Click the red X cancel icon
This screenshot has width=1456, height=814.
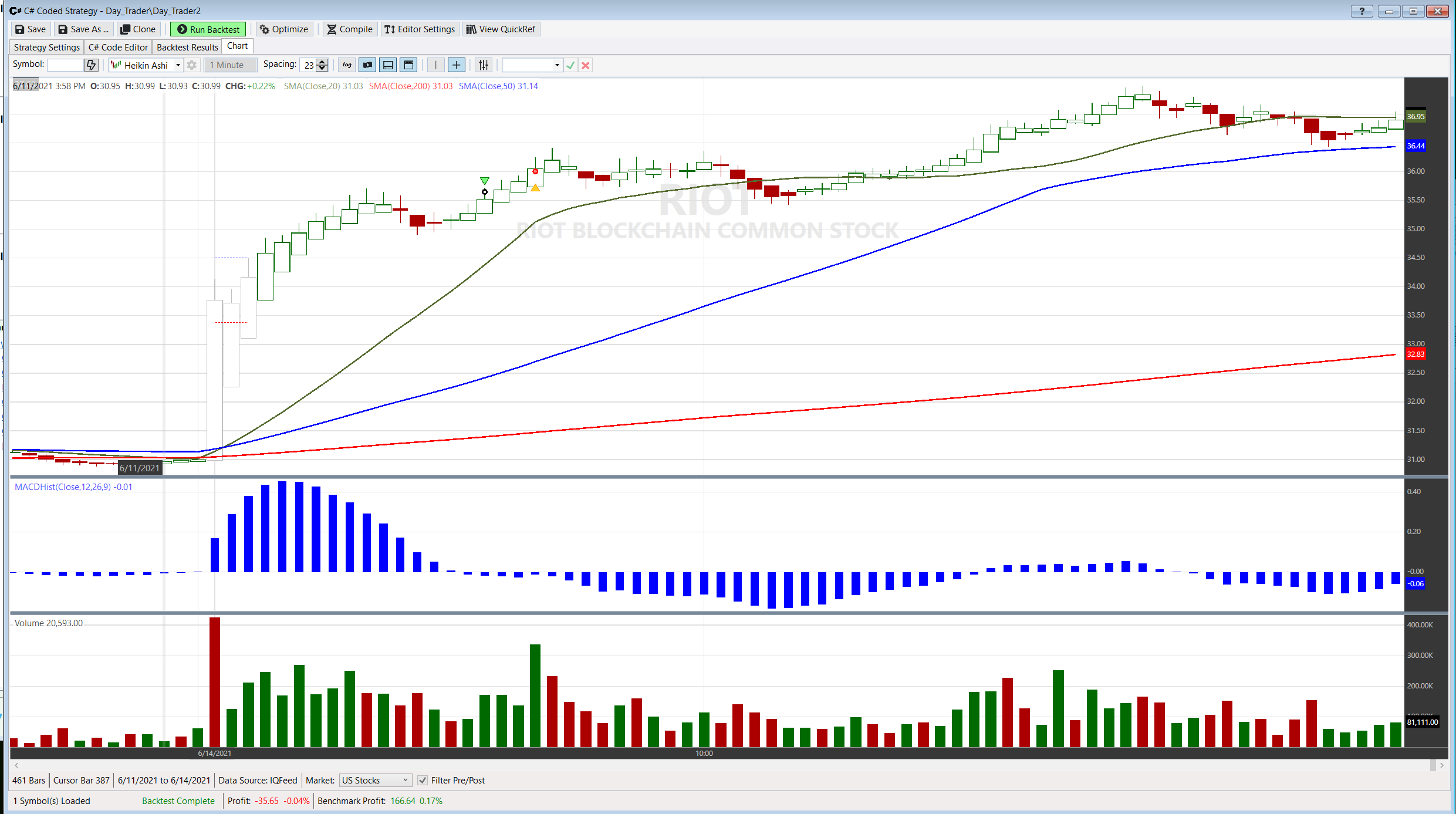point(585,65)
